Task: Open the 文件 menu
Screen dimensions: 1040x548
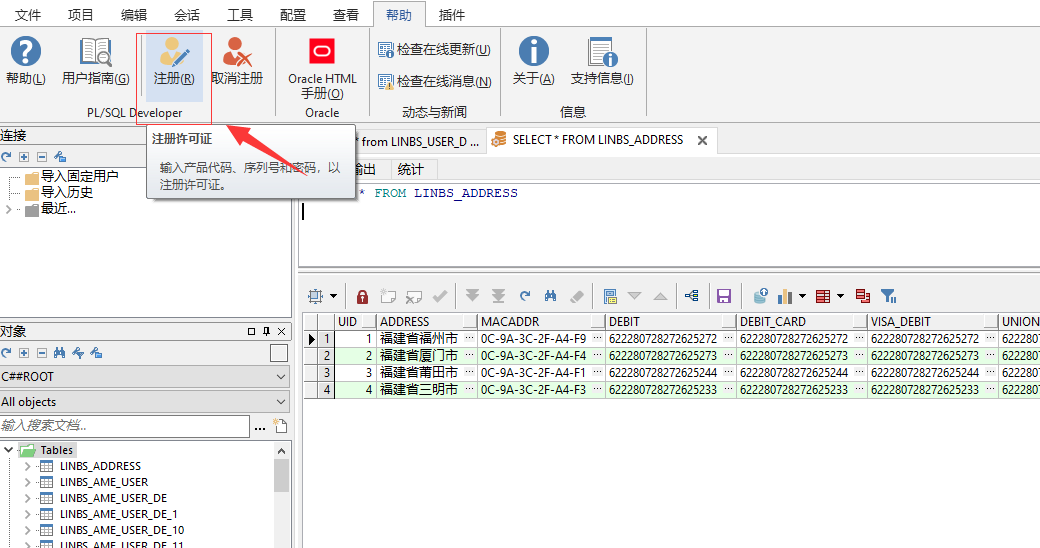Action: tap(27, 15)
